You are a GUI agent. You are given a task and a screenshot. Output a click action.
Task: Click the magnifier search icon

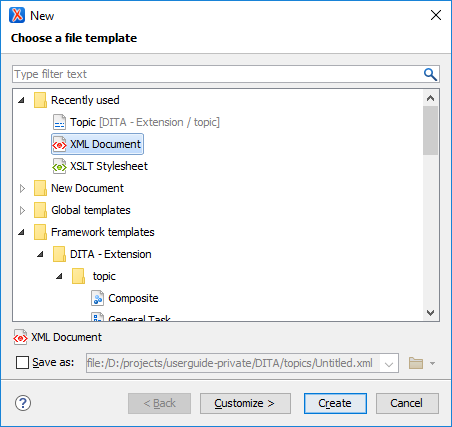(430, 74)
